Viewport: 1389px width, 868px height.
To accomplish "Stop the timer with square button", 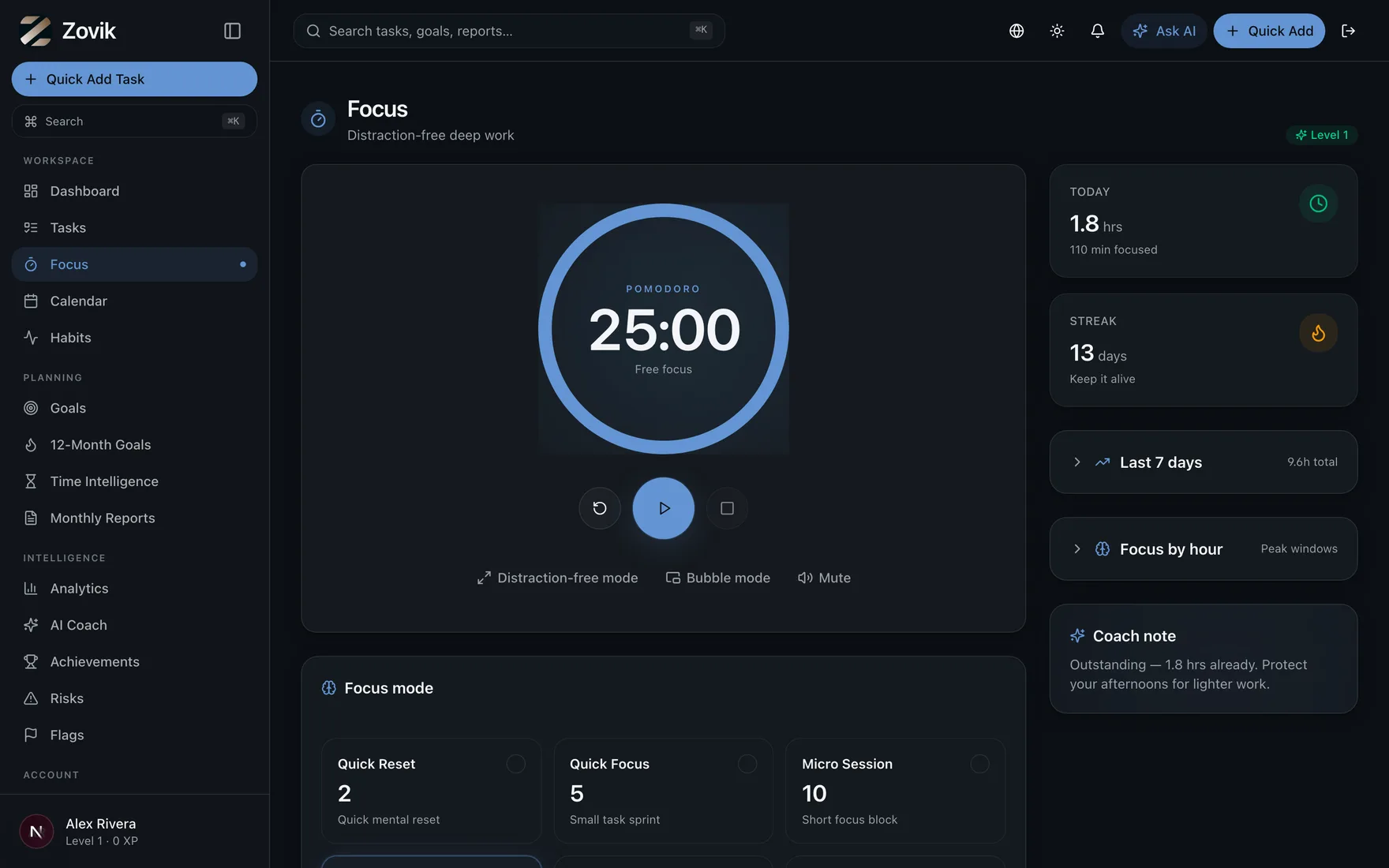I will pos(727,508).
